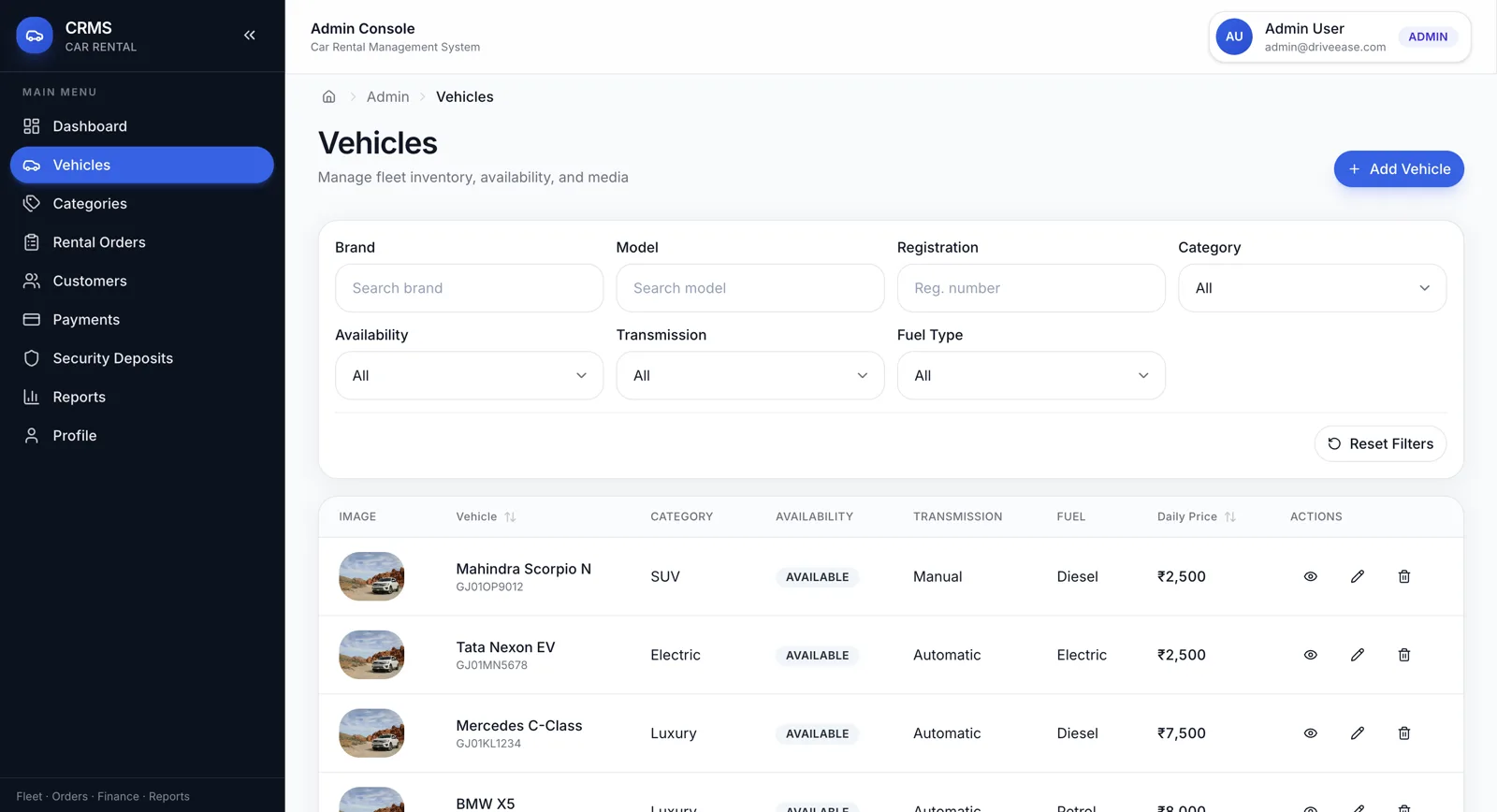The width and height of the screenshot is (1497, 812).
Task: Focus the Search brand input
Action: (x=469, y=288)
